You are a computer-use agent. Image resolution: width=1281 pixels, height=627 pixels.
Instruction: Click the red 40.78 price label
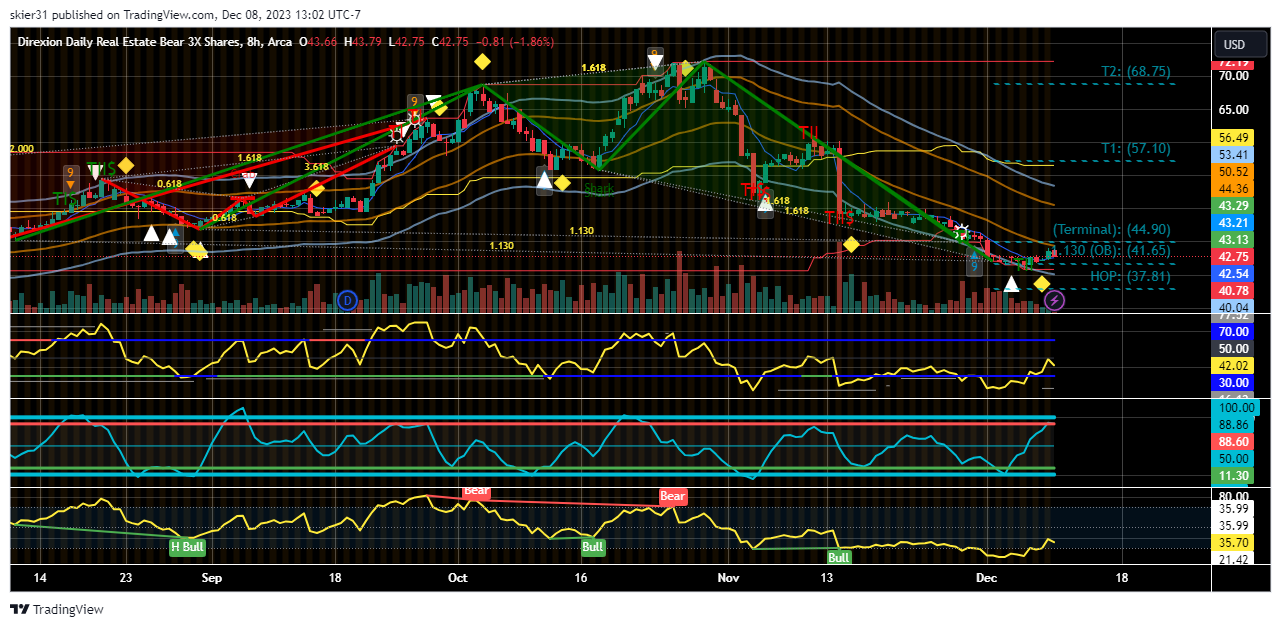point(1234,291)
